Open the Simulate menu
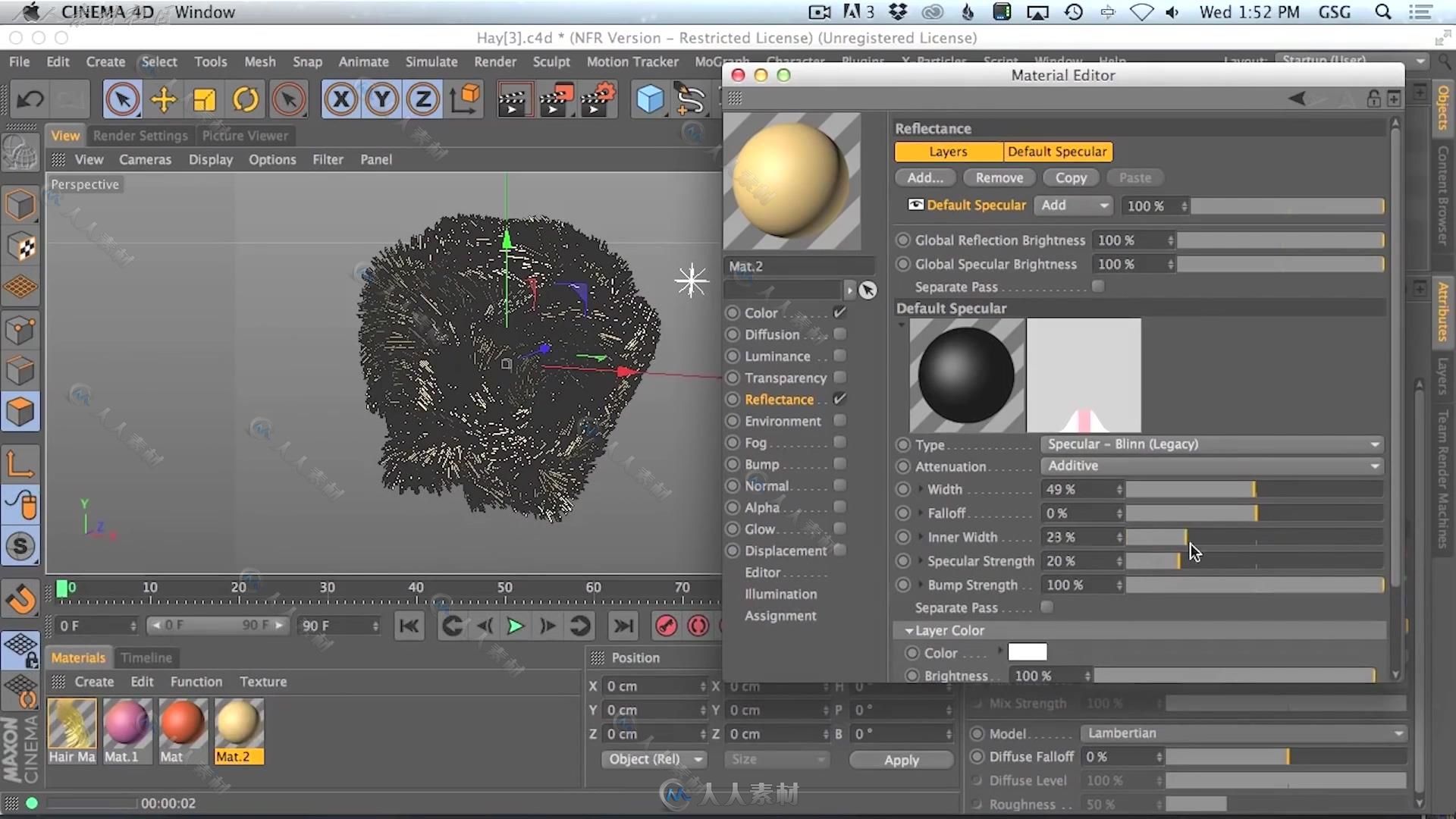The width and height of the screenshot is (1456, 819). [x=431, y=61]
